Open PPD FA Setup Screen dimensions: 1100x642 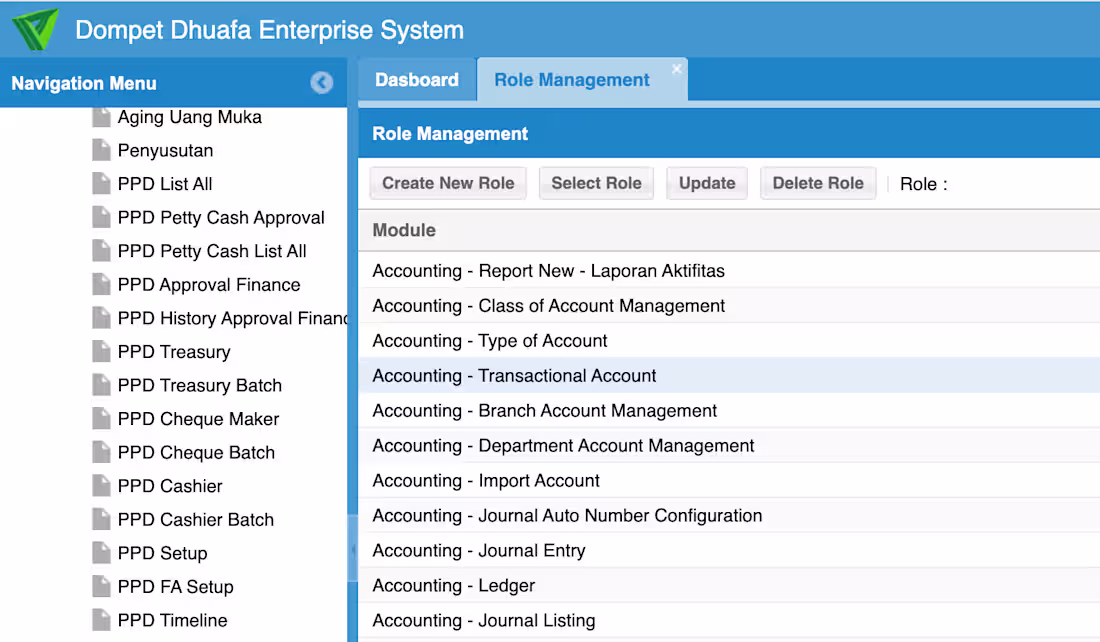point(175,587)
